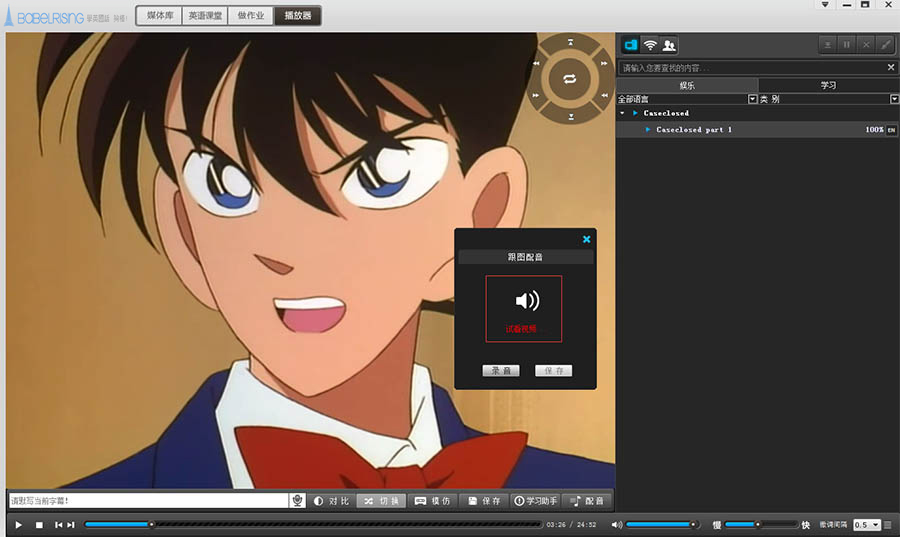Click the microphone icon beside the subtitle field
This screenshot has width=900, height=537.
click(x=297, y=501)
